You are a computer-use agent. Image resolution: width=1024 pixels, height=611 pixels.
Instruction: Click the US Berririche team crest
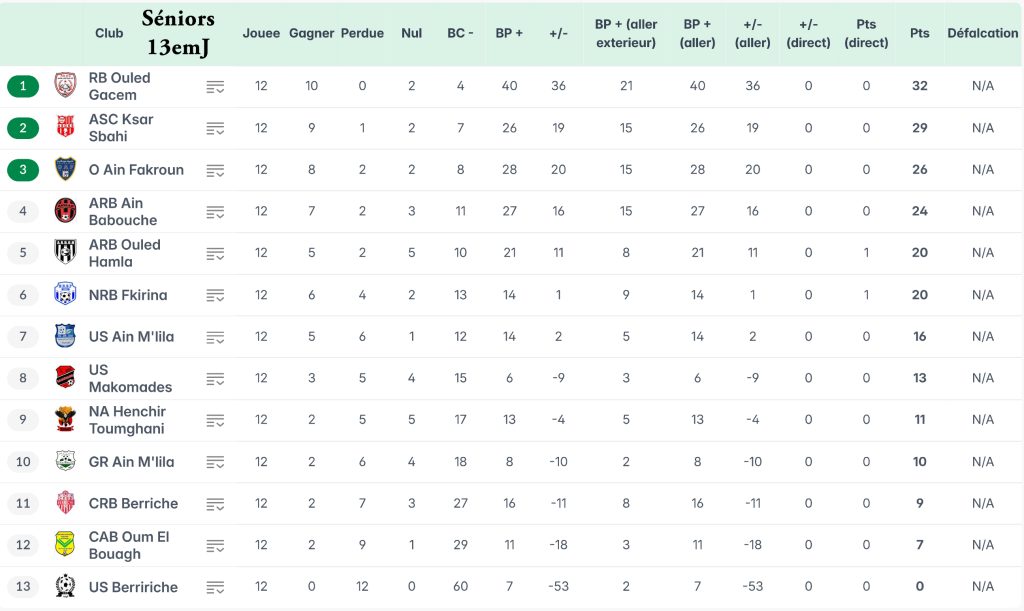[x=65, y=587]
